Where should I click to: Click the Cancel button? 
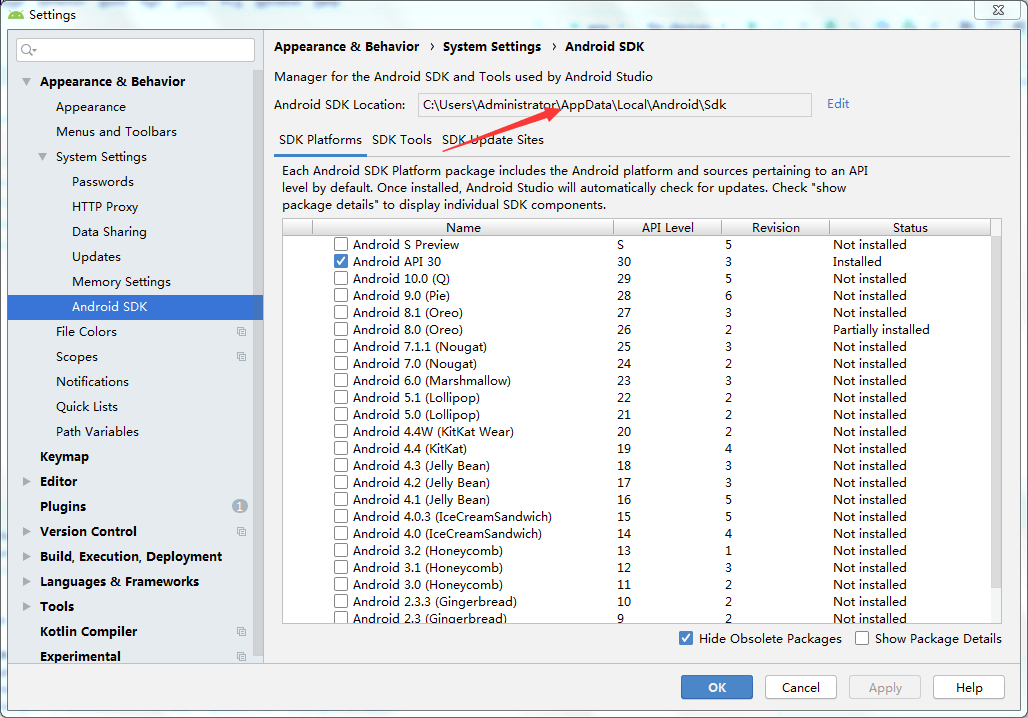(x=801, y=687)
